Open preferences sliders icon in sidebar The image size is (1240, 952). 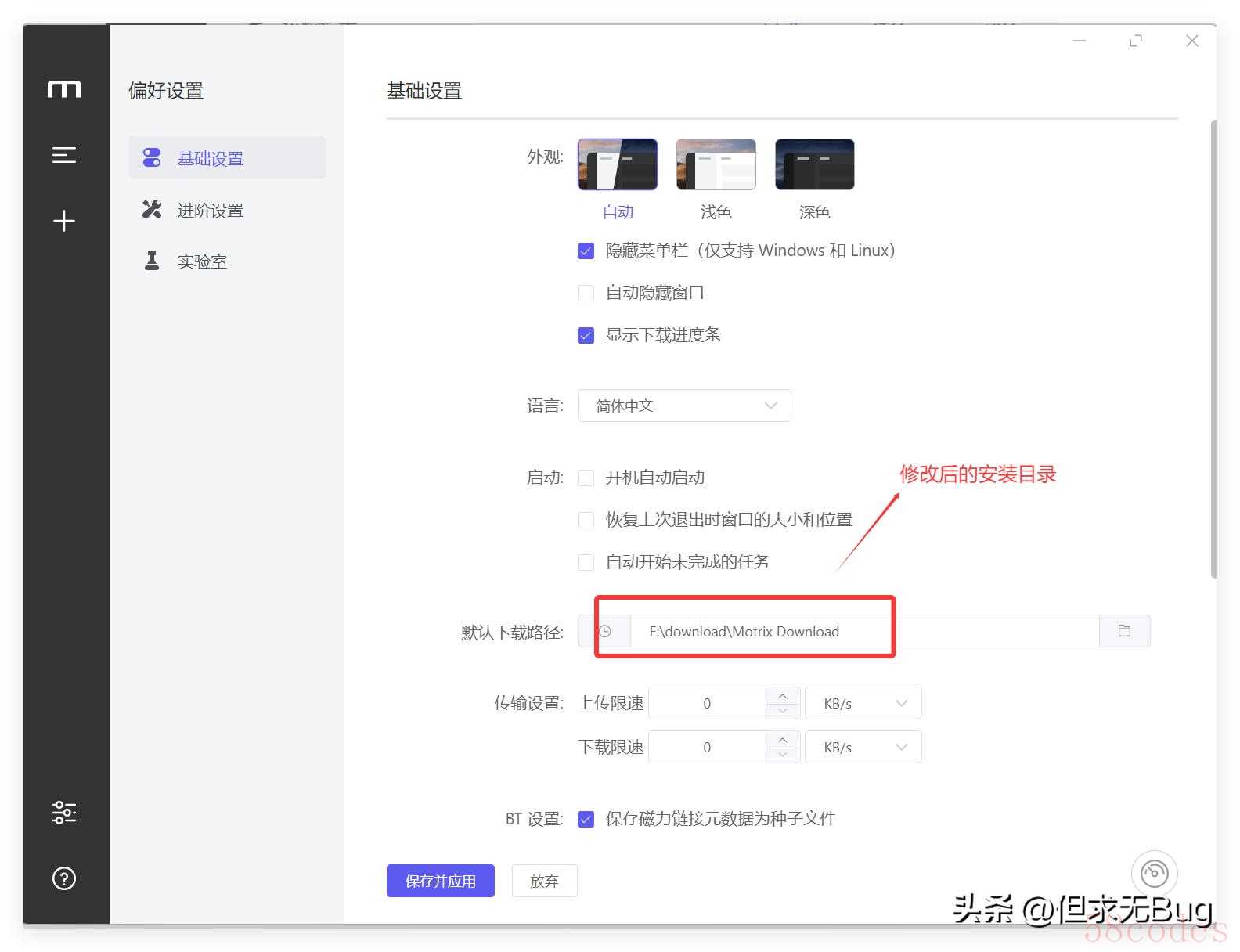tap(63, 813)
